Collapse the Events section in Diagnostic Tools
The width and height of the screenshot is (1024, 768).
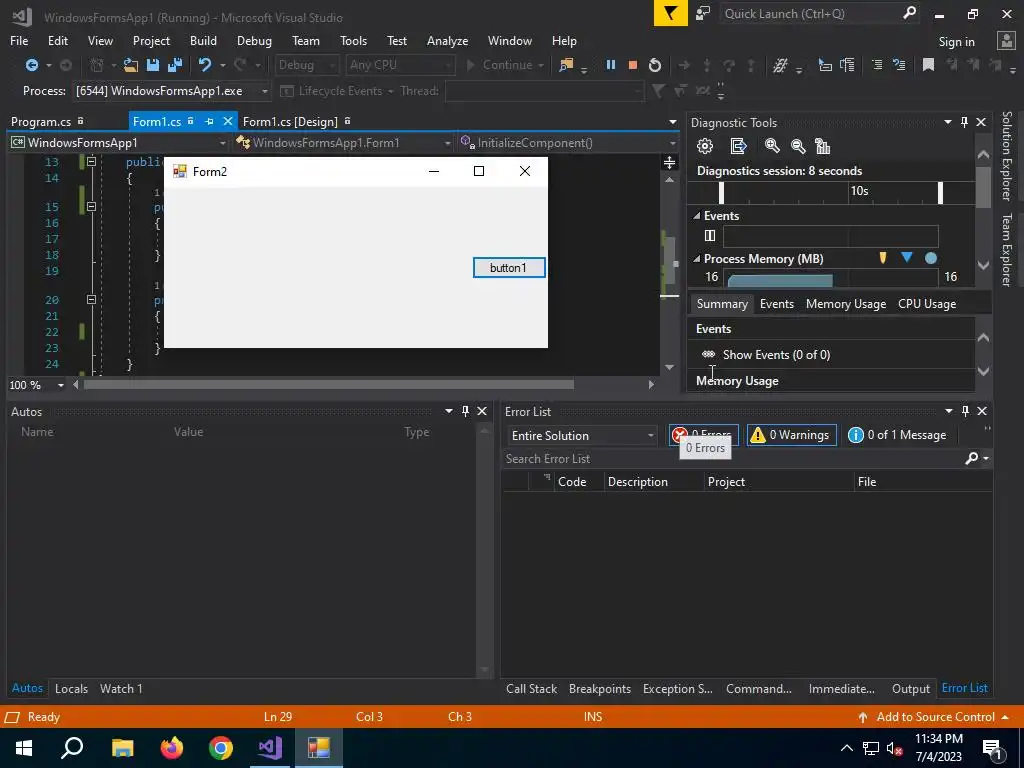click(697, 216)
